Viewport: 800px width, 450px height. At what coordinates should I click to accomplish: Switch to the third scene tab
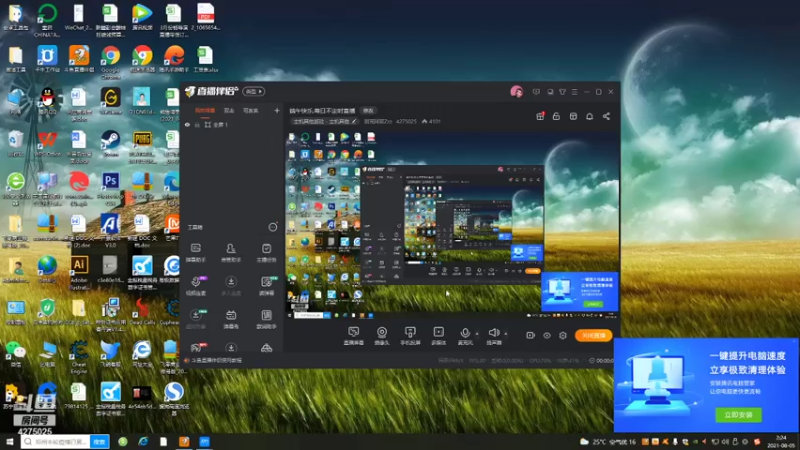tap(251, 110)
